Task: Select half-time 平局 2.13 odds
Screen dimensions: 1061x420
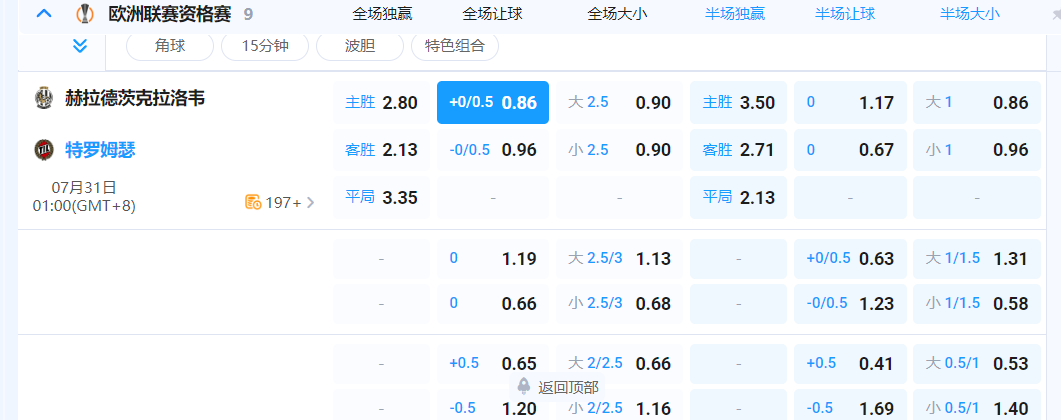Action: [x=738, y=197]
